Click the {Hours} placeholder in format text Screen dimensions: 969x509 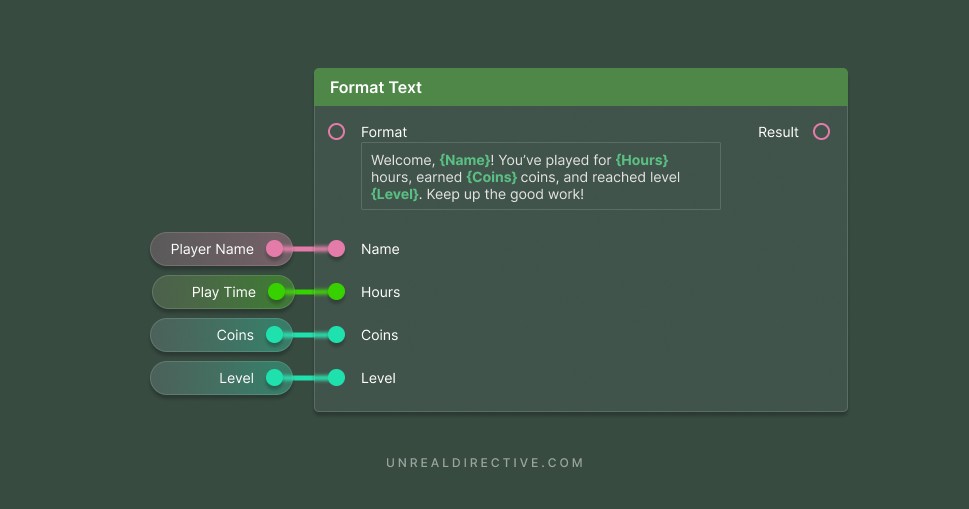pos(641,160)
